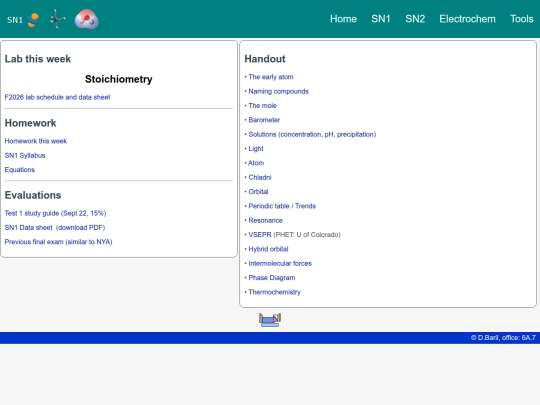Open the Barometer handout
Viewport: 540px width, 405px height.
coord(264,120)
